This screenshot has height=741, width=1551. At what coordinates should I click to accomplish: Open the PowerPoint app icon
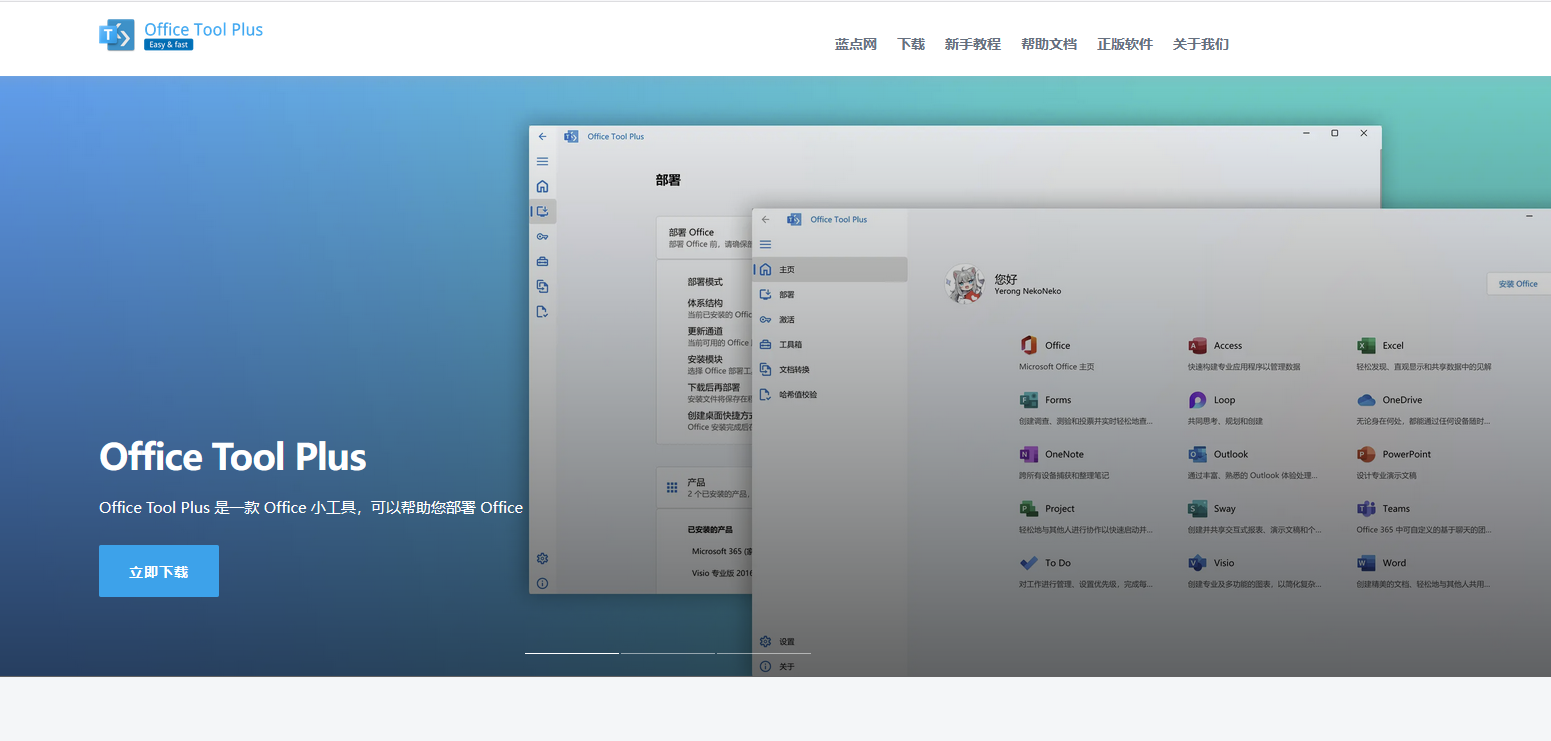1366,454
